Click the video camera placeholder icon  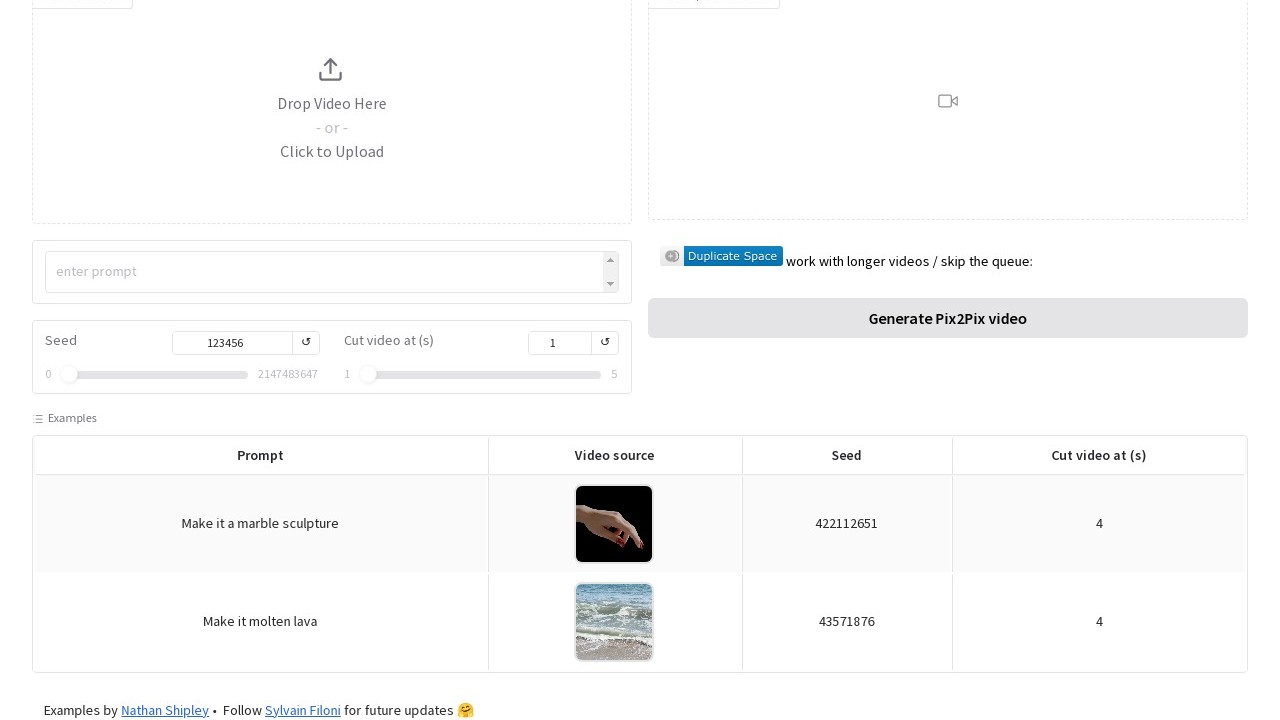coord(948,101)
